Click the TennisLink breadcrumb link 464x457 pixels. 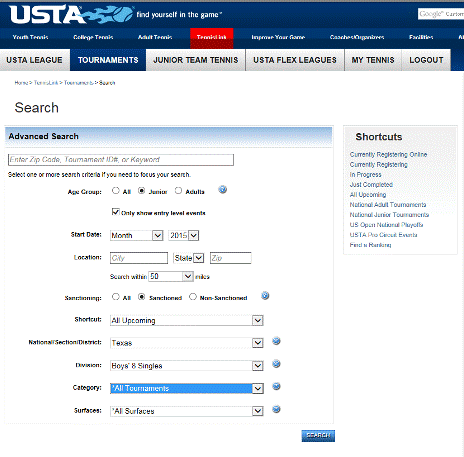(x=46, y=83)
